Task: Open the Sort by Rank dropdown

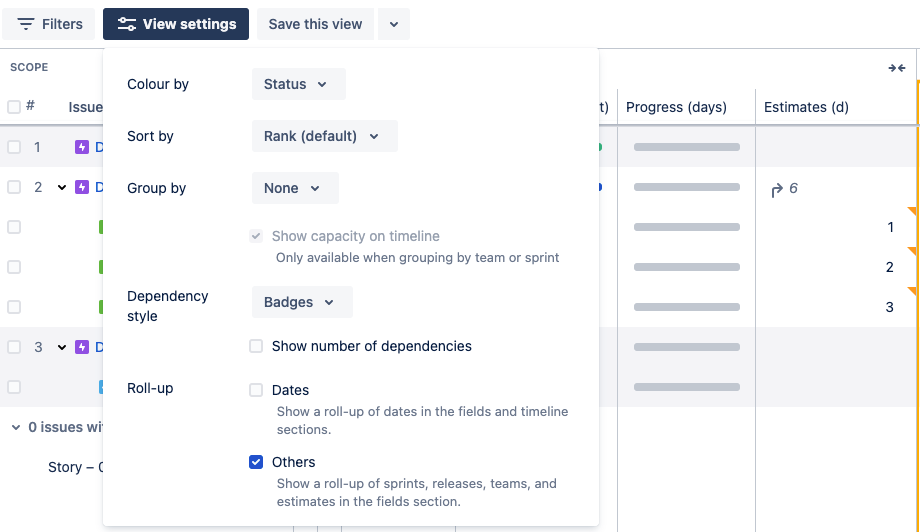Action: point(323,136)
